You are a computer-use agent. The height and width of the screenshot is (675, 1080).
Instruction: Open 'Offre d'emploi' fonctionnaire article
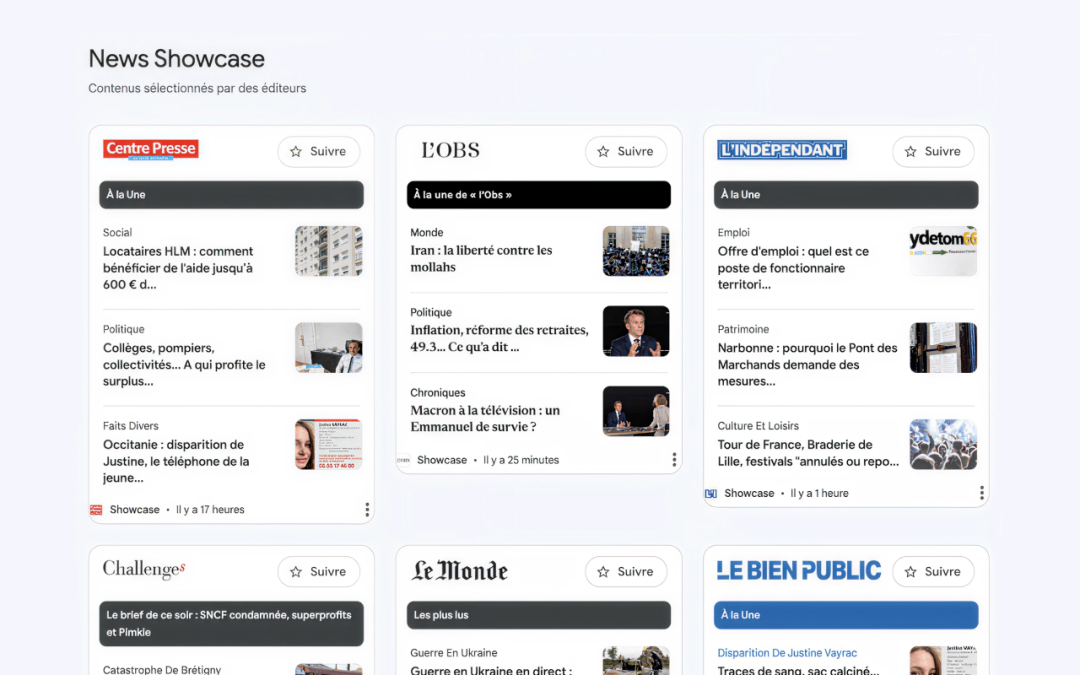click(x=793, y=268)
